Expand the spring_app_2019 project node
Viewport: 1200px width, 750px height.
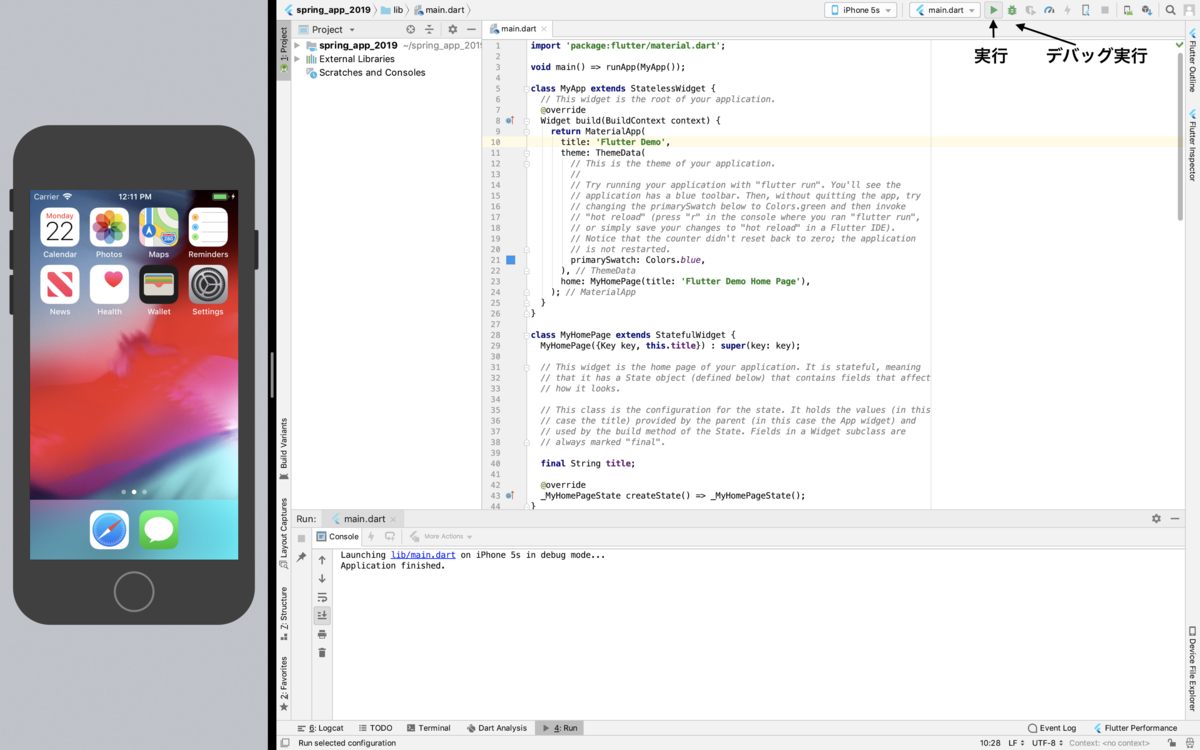(298, 46)
